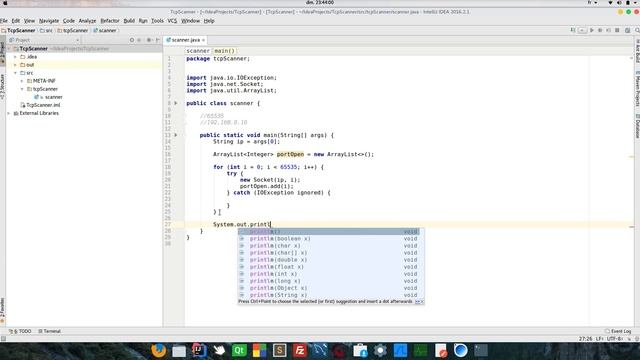
Task: Select the META-INF folder row
Action: (84, 81)
